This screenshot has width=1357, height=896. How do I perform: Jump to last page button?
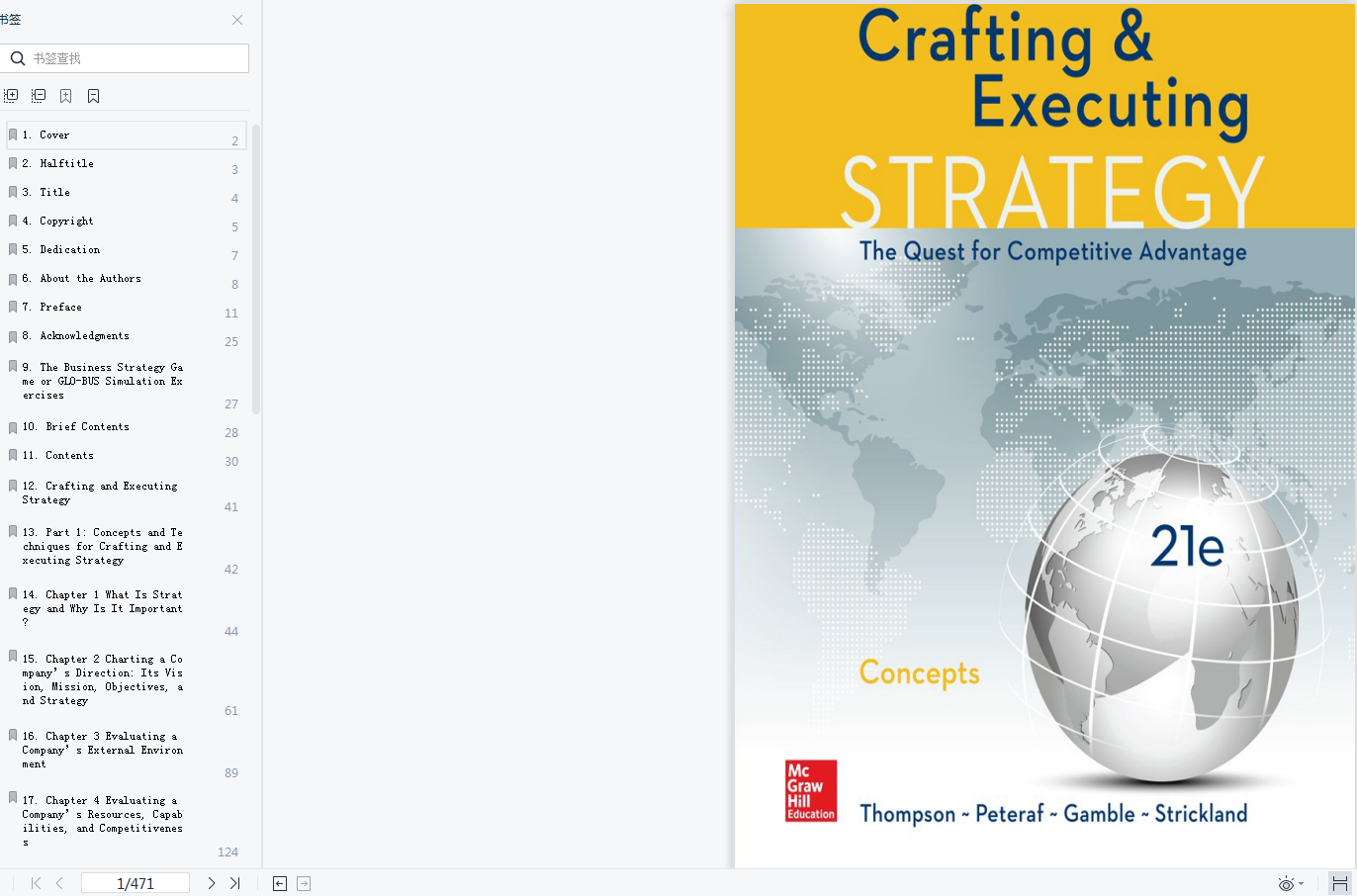click(234, 883)
